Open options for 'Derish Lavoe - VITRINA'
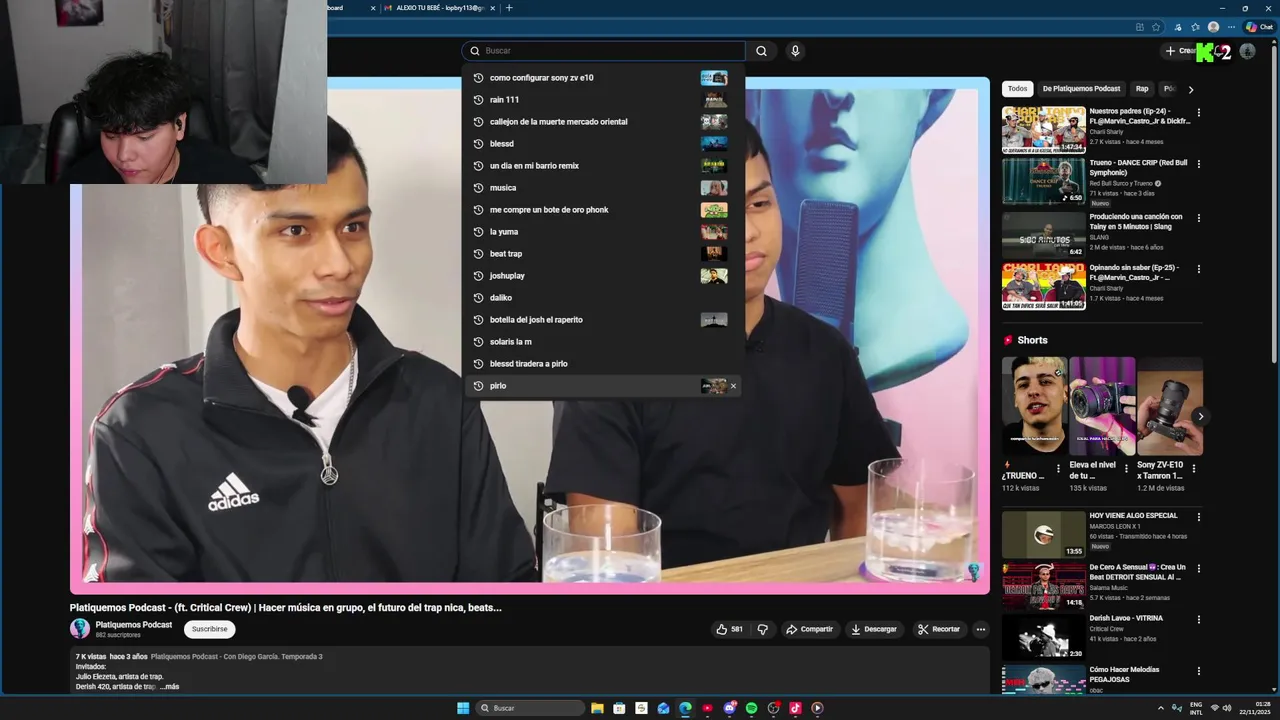The image size is (1280, 720). [1199, 620]
